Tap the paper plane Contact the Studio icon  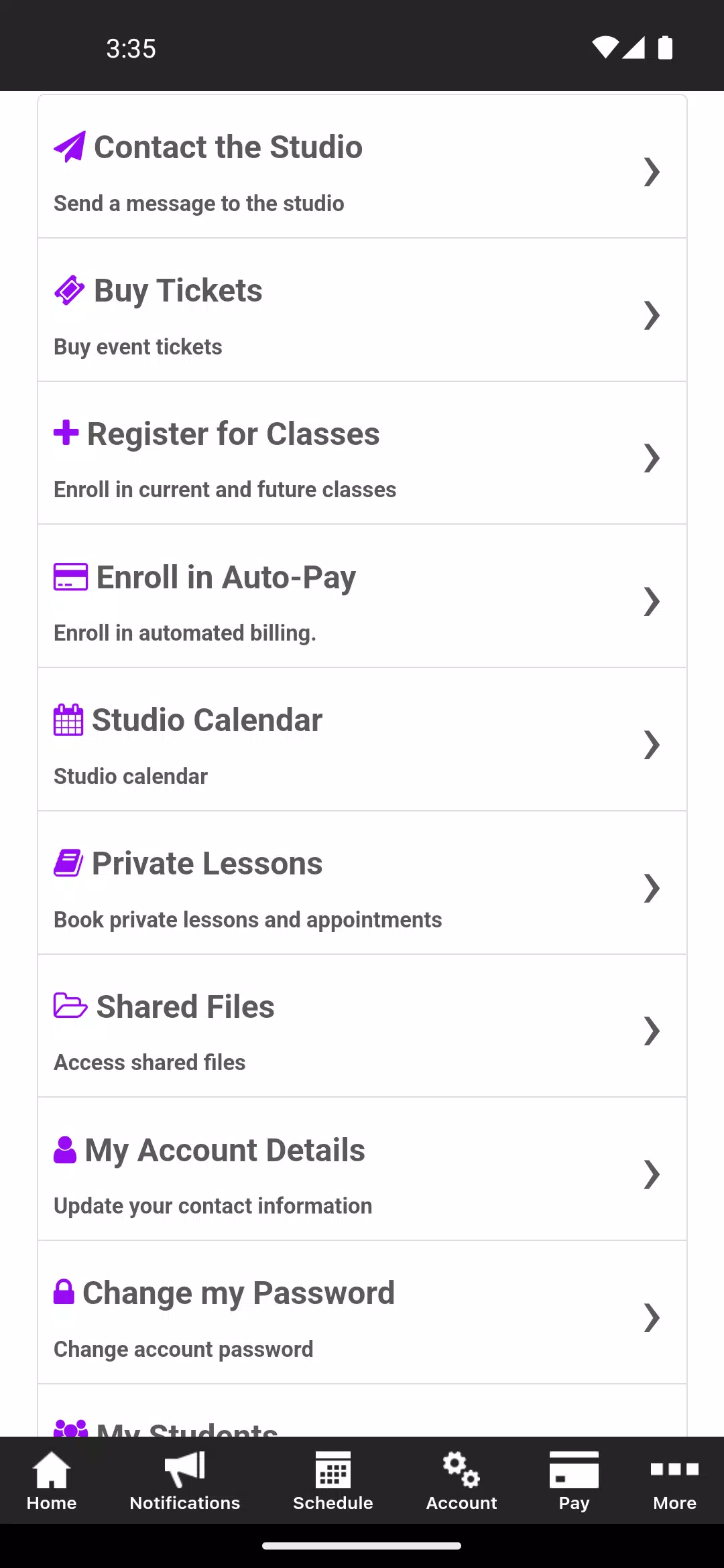(x=70, y=147)
